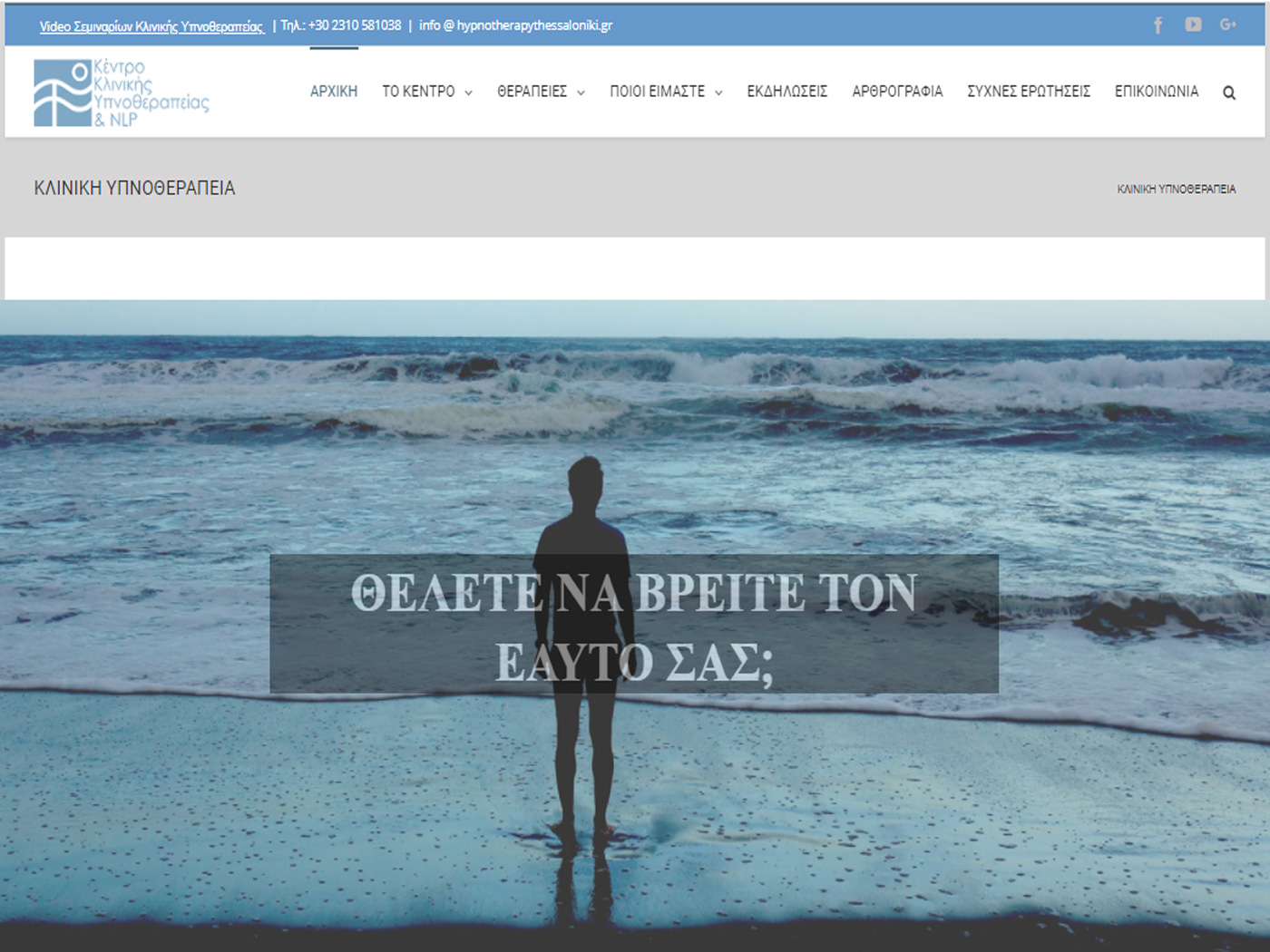This screenshot has width=1270, height=952.
Task: Click the Video Σεμιναρίων Κλινικής Υπνοθεραπείας link
Action: pyautogui.click(x=151, y=26)
